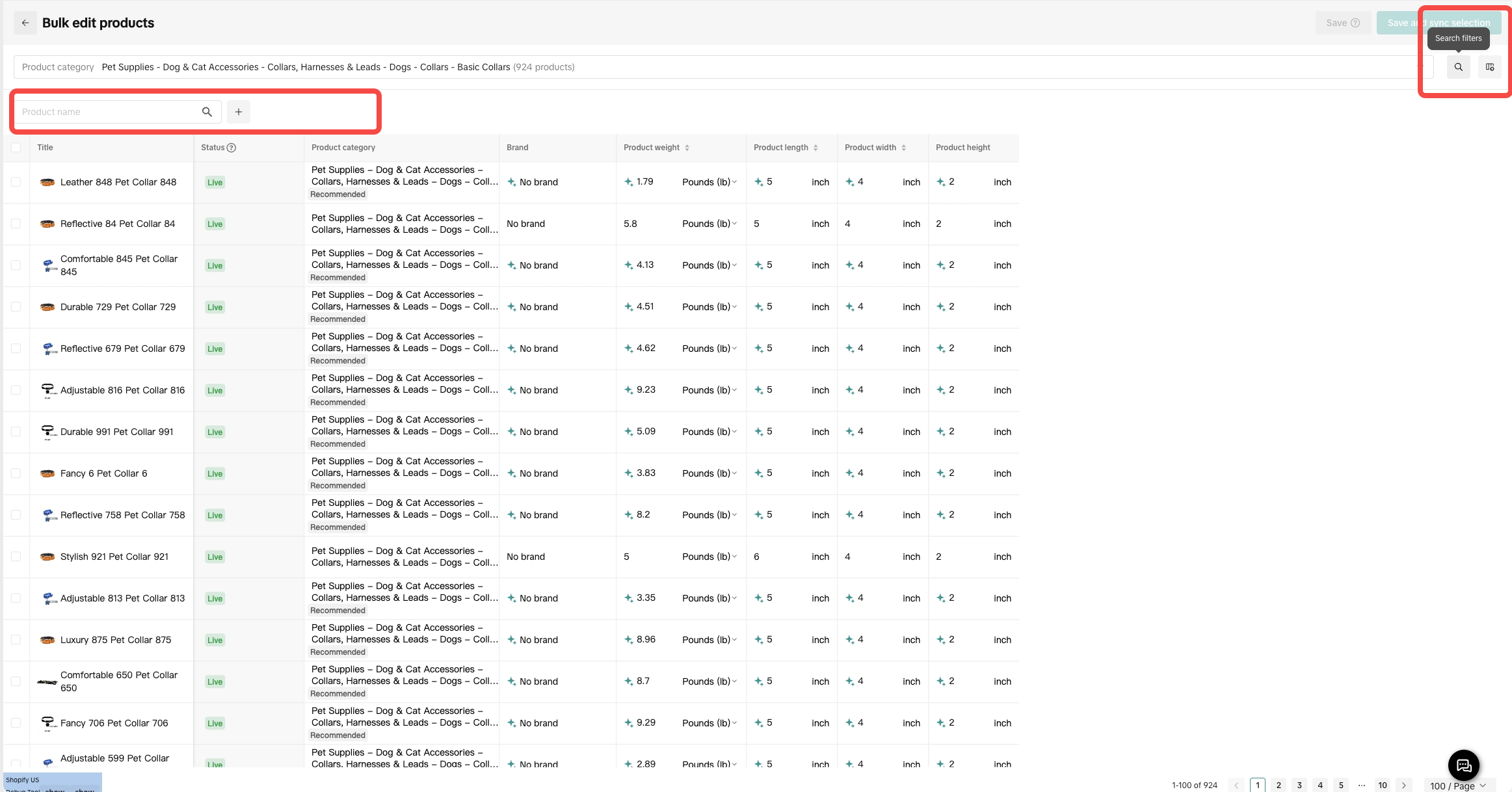1512x792 pixels.
Task: Open the chat support bubble icon
Action: coord(1463,765)
